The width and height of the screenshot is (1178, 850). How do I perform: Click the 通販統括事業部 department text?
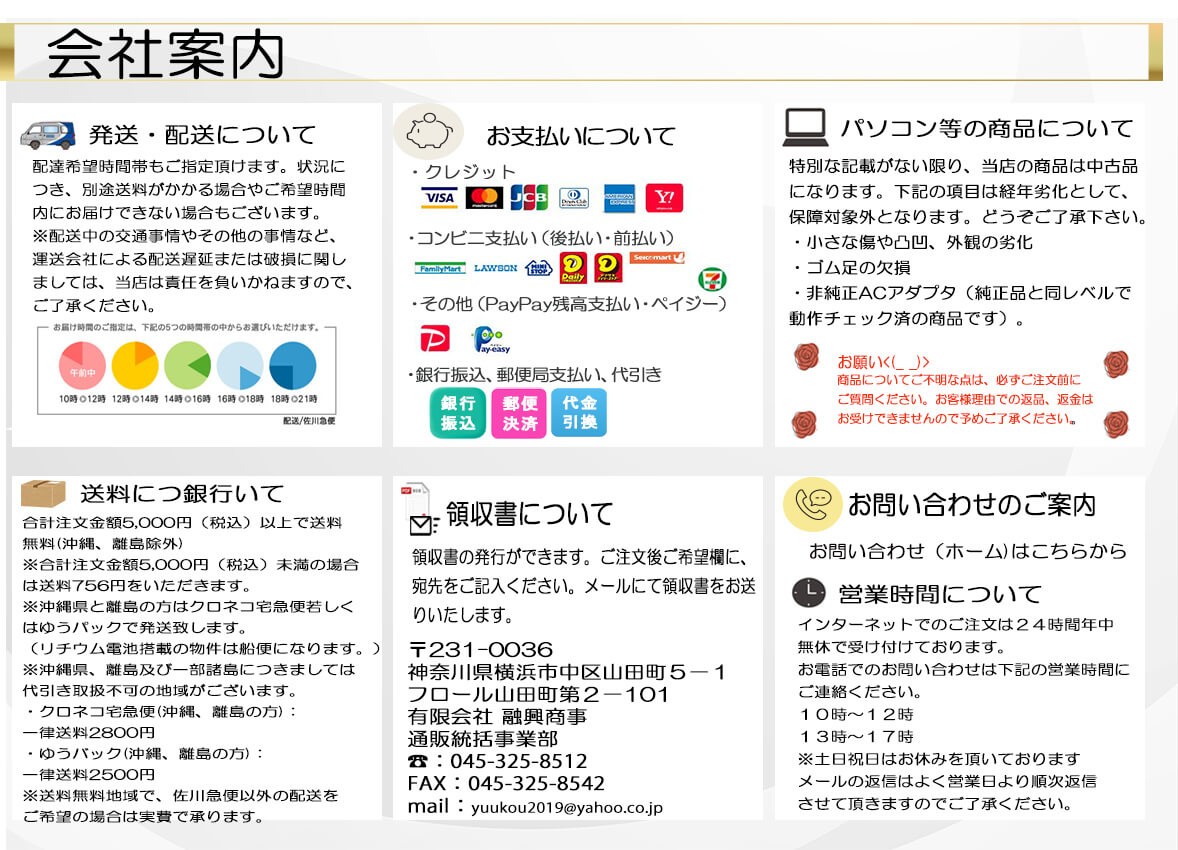(483, 739)
